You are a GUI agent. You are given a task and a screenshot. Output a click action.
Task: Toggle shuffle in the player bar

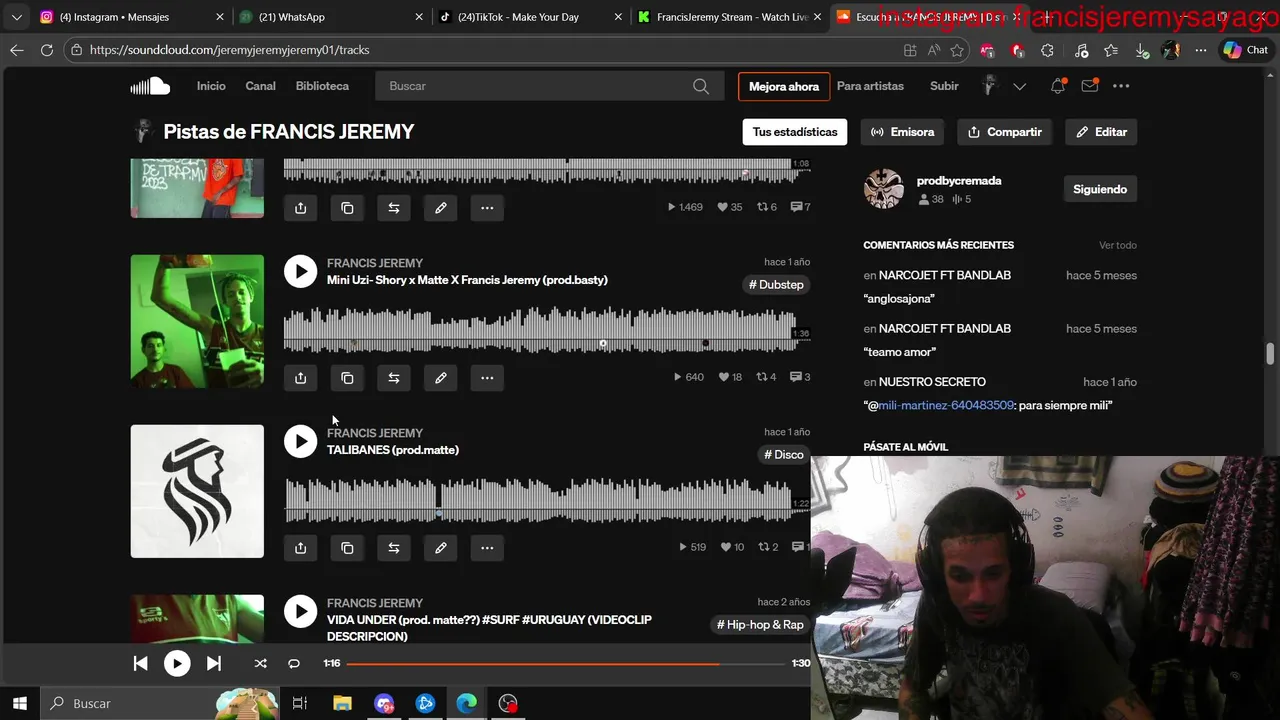(260, 663)
